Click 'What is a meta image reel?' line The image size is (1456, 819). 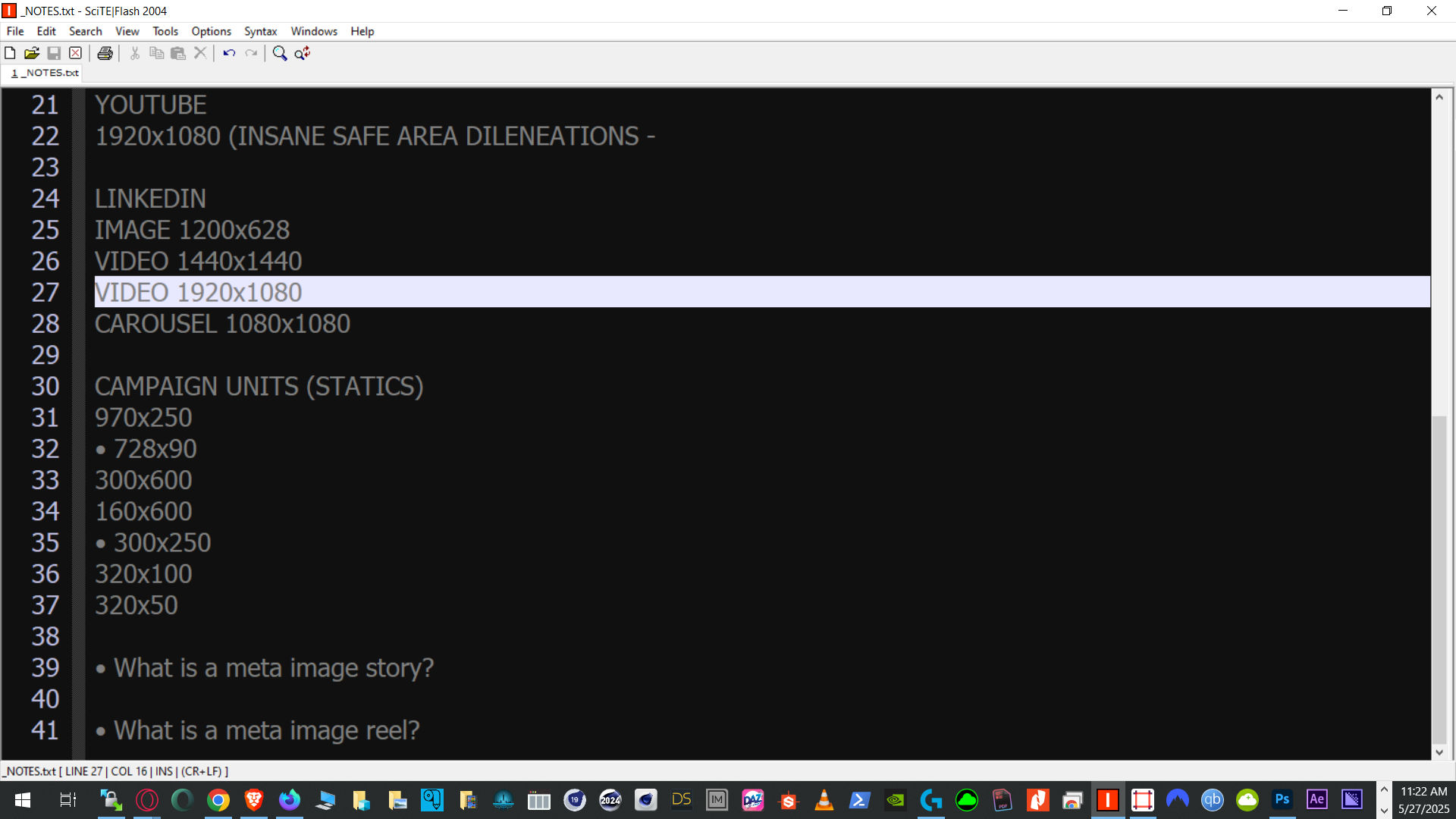(x=257, y=730)
